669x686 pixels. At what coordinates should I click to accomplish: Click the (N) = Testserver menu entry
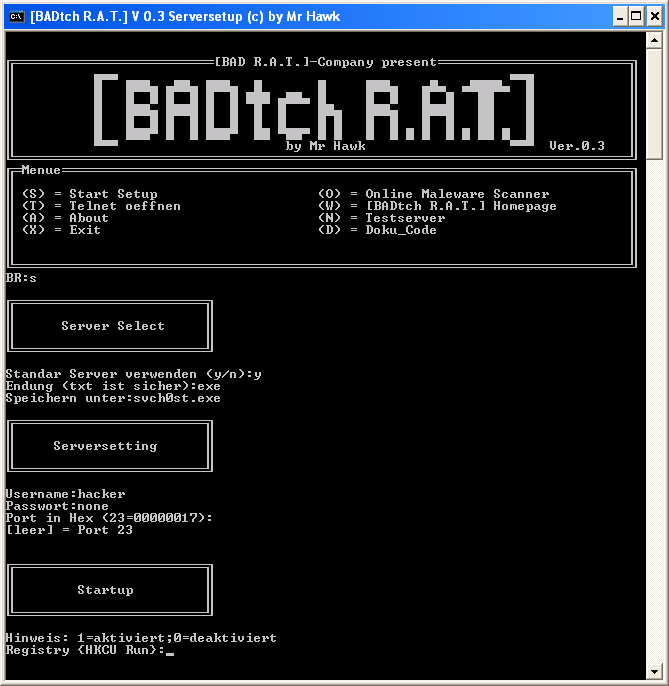tap(381, 218)
